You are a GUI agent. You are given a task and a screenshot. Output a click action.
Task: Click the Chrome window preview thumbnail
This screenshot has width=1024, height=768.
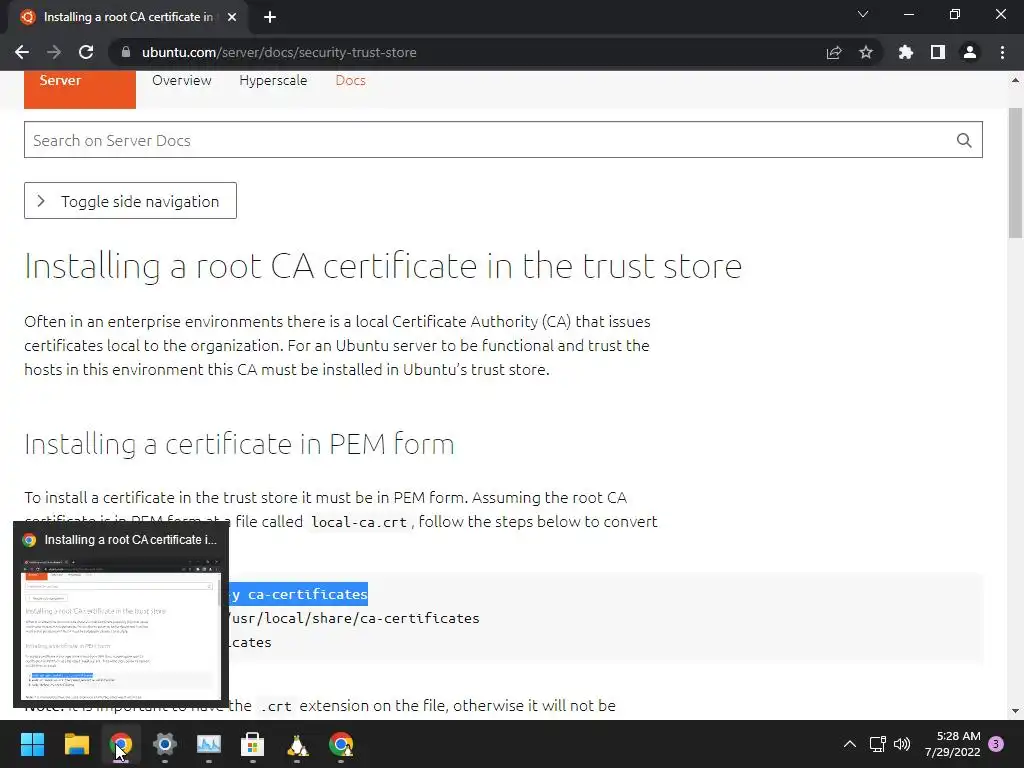[x=120, y=628]
